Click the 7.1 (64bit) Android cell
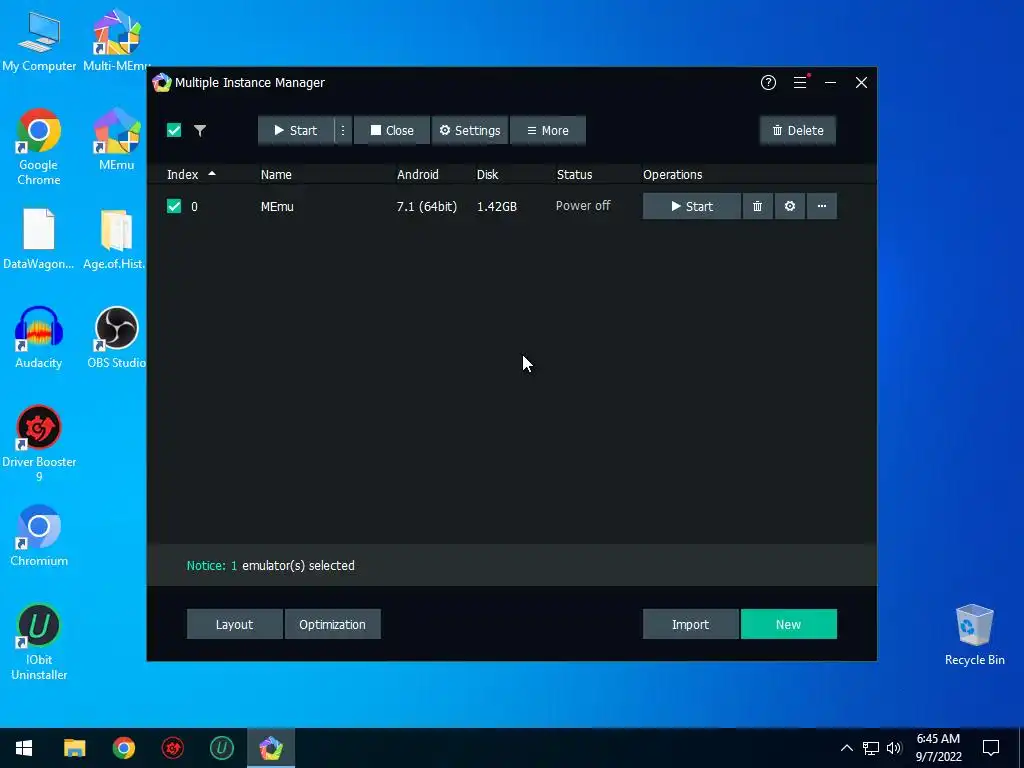The width and height of the screenshot is (1024, 768). point(426,206)
